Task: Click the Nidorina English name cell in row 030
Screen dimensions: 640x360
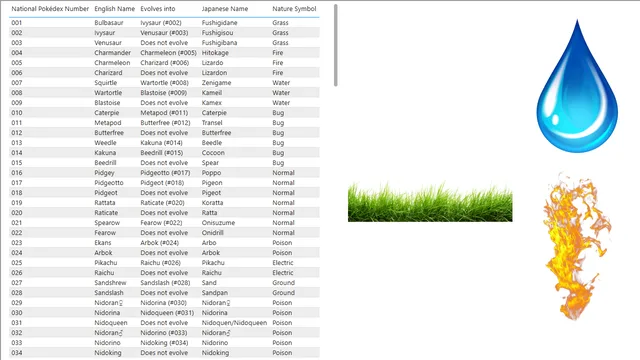Action: tap(107, 313)
